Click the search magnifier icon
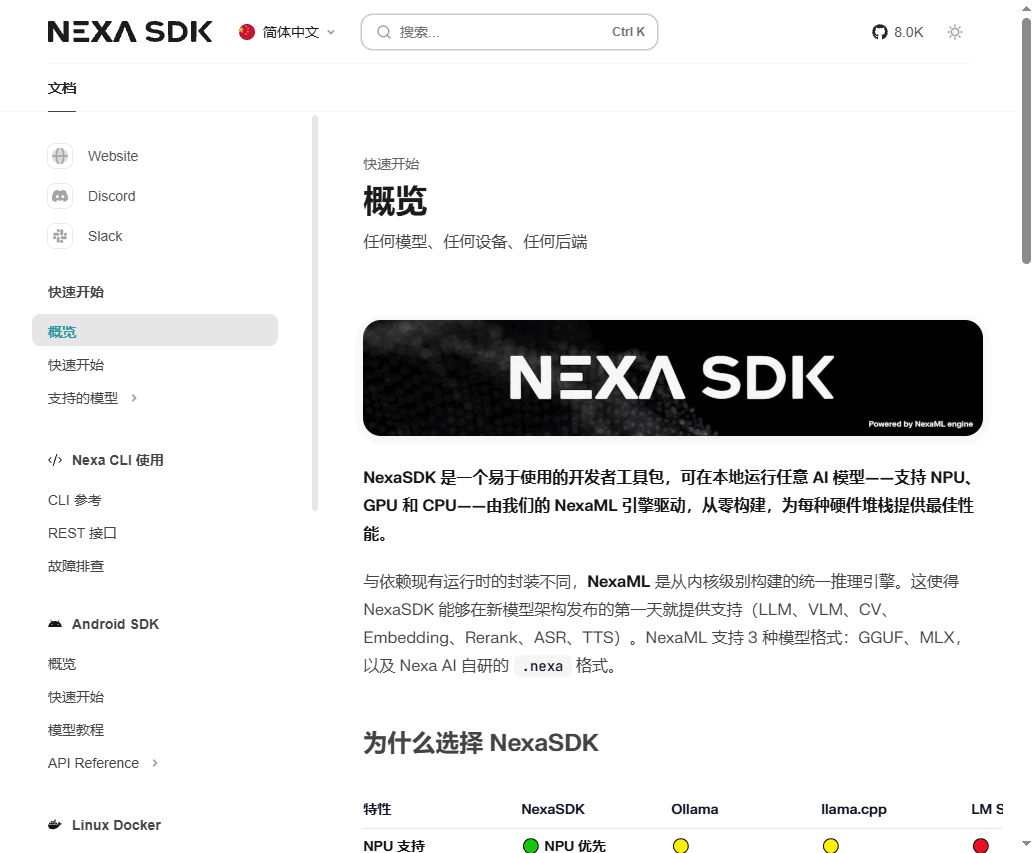This screenshot has height=853, width=1034. (384, 32)
